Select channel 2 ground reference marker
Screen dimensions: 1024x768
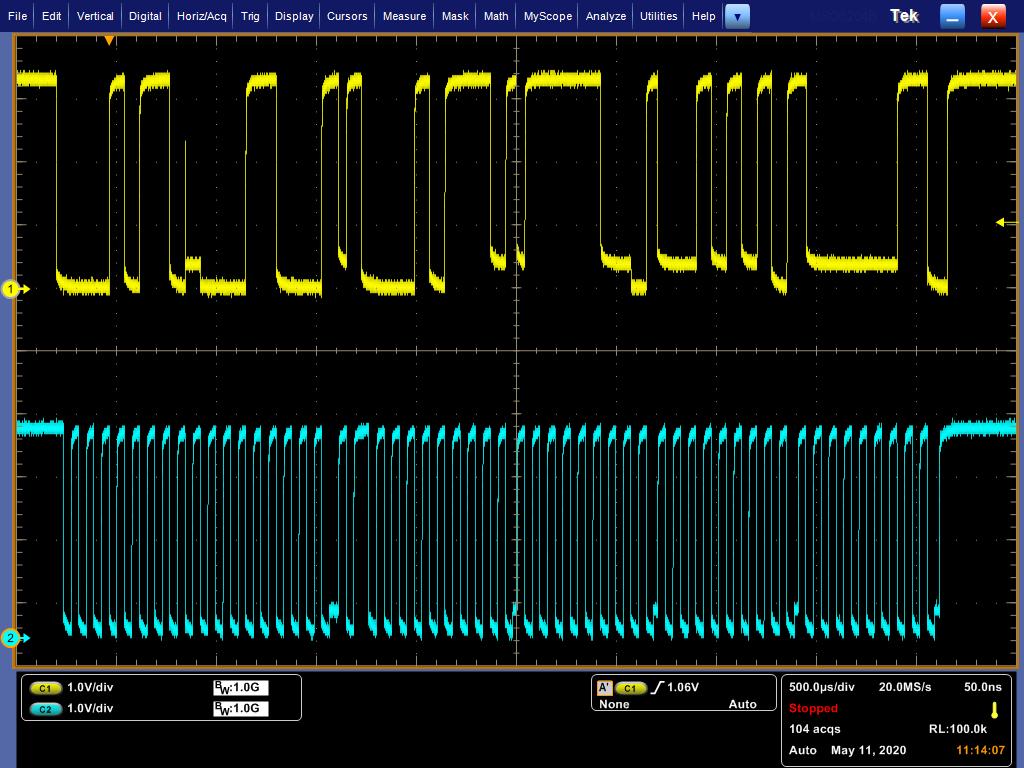[14, 638]
